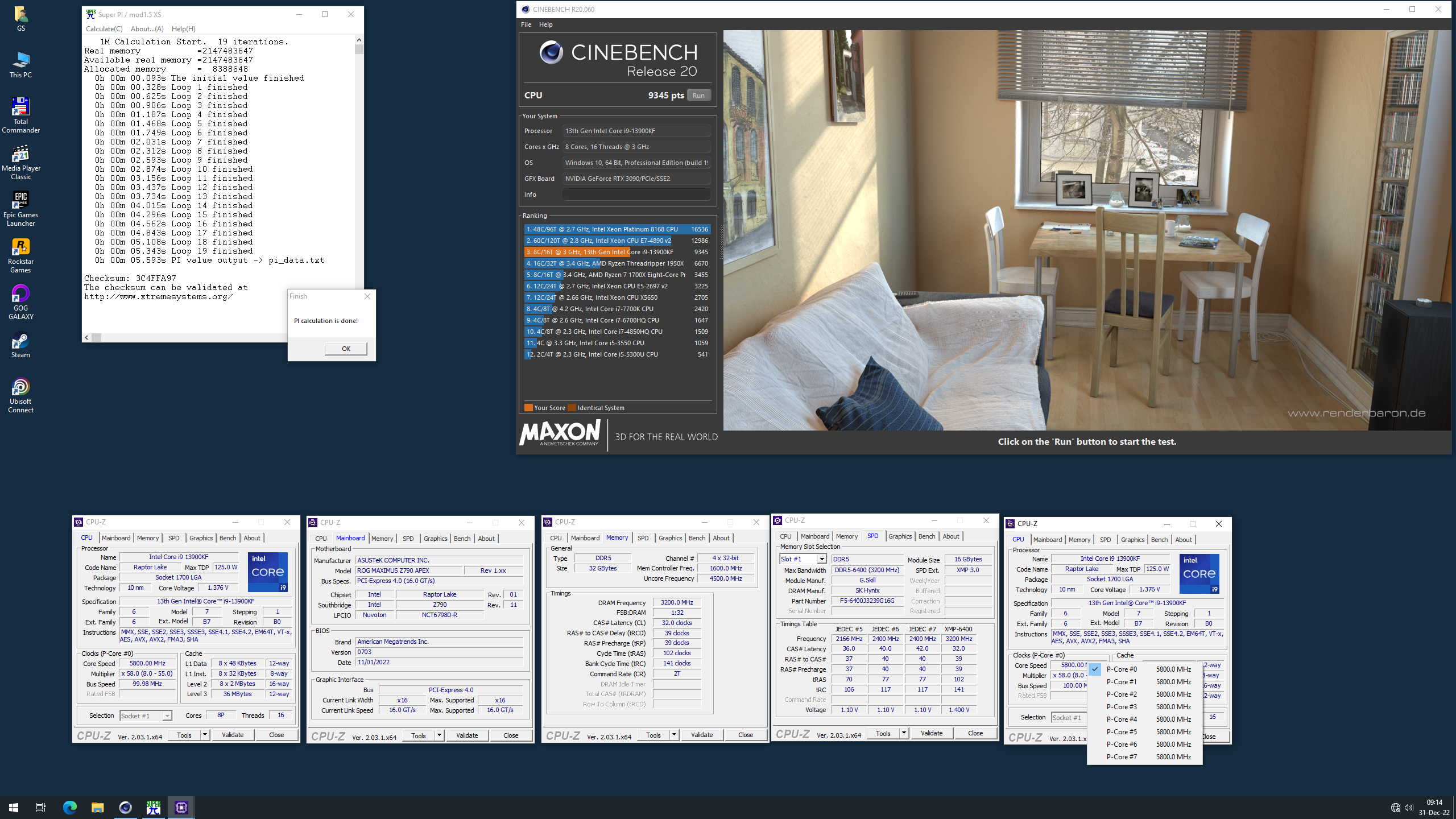Viewport: 1456px width, 819px height.
Task: Click the Info field in Cinebench
Action: (636, 195)
